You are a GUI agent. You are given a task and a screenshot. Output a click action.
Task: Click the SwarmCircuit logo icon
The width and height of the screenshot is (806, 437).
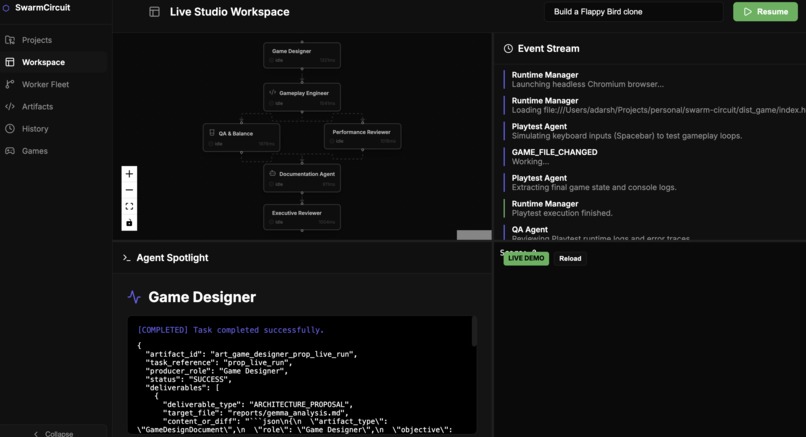point(6,8)
